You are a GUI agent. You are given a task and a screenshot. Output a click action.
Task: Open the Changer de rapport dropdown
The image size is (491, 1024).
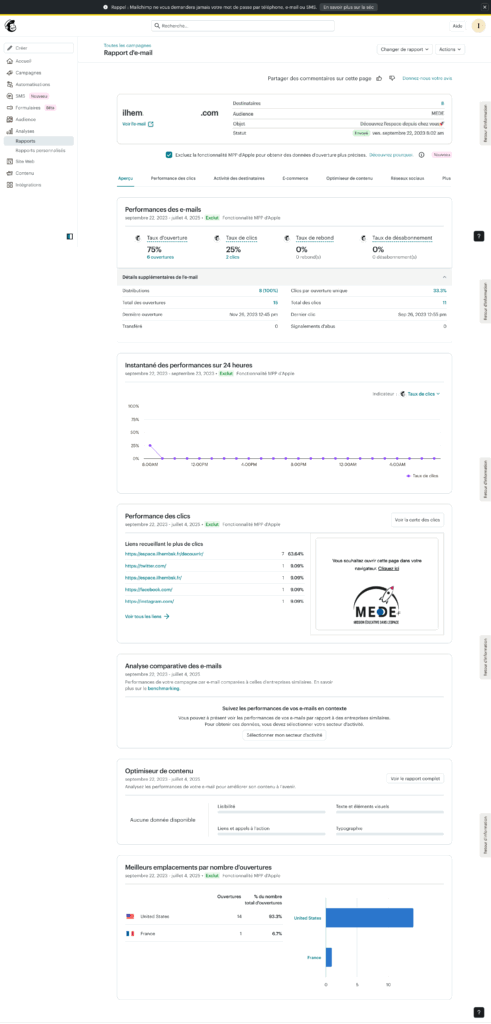coord(405,49)
